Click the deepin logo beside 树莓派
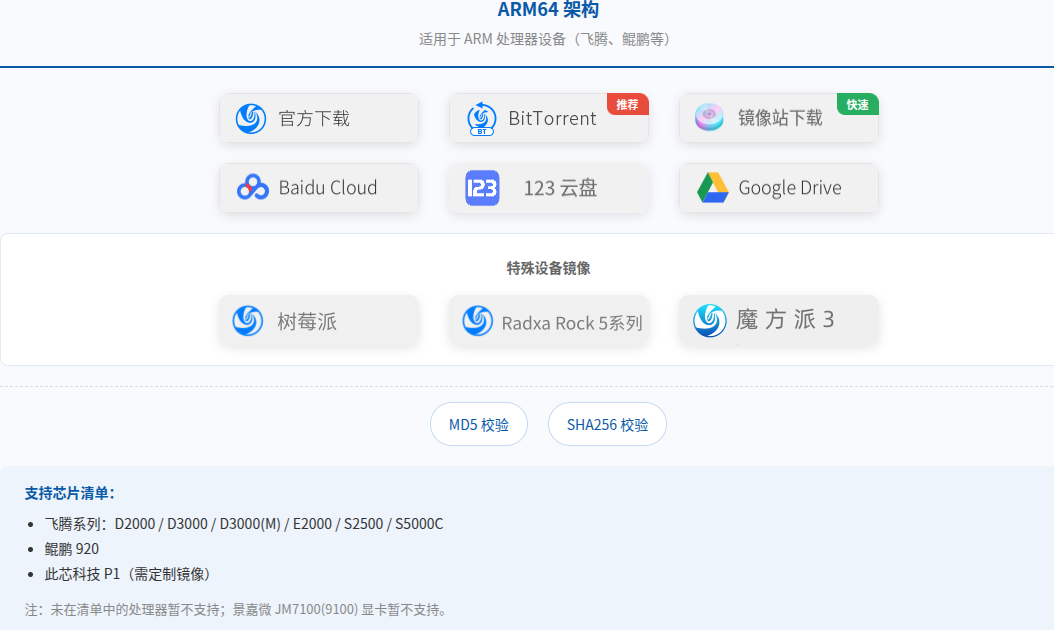 coord(248,321)
